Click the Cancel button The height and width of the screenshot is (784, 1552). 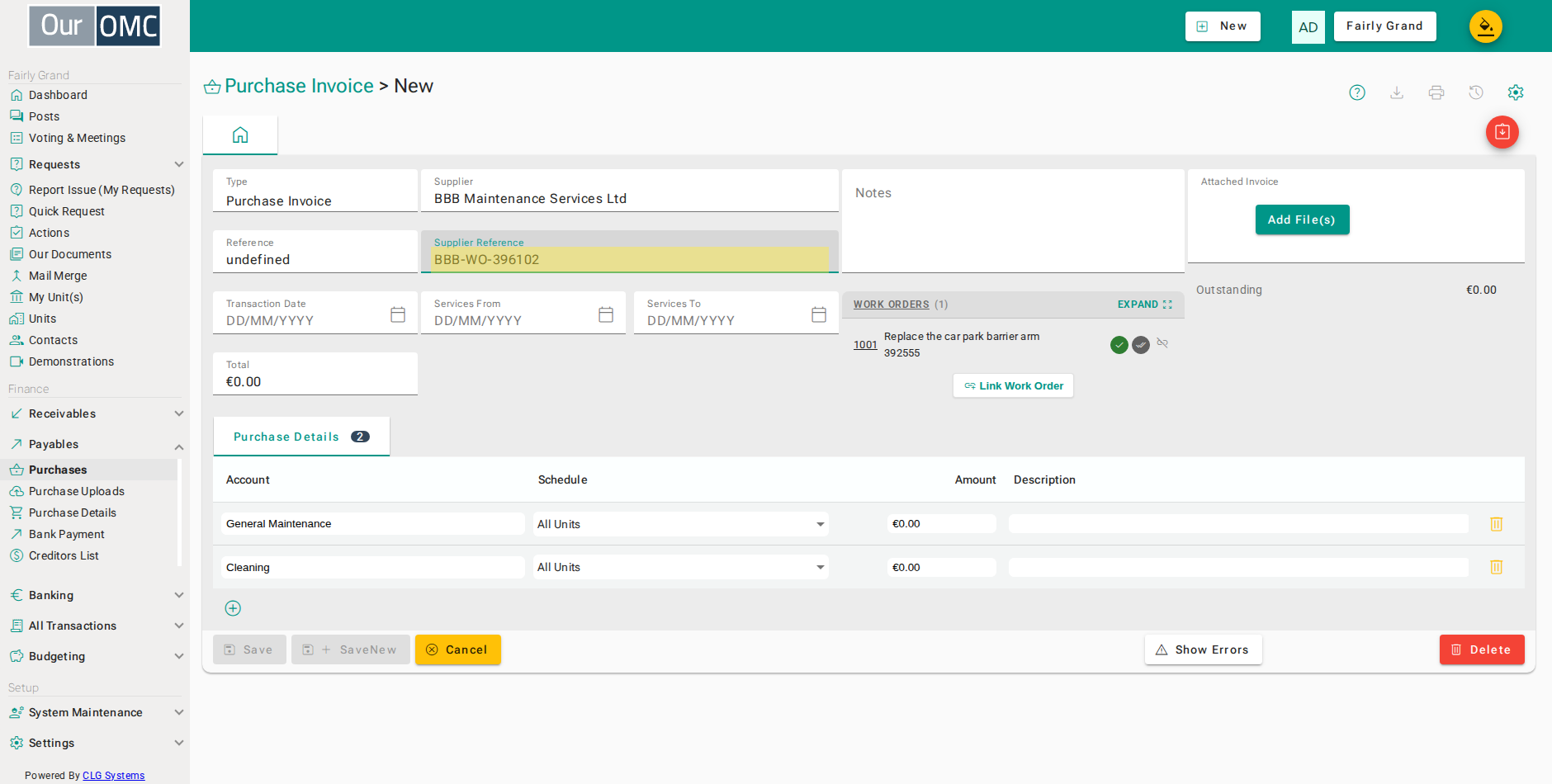coord(458,649)
